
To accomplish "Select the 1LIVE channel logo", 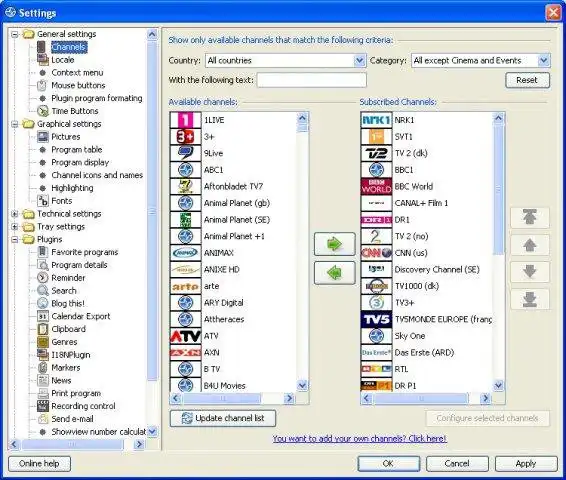I will point(186,120).
